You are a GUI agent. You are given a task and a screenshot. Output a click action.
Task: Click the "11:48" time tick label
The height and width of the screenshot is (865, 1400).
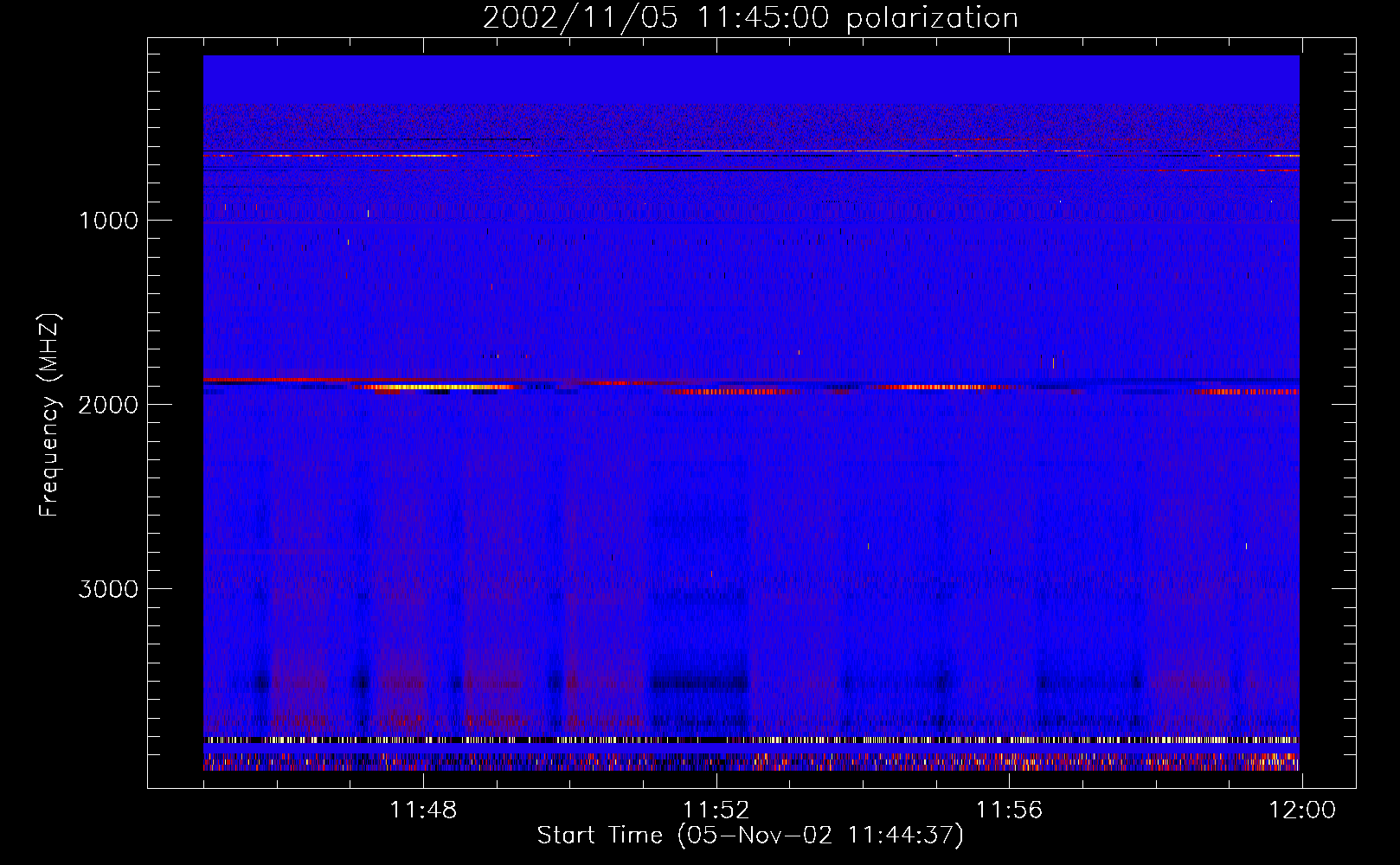tap(423, 811)
